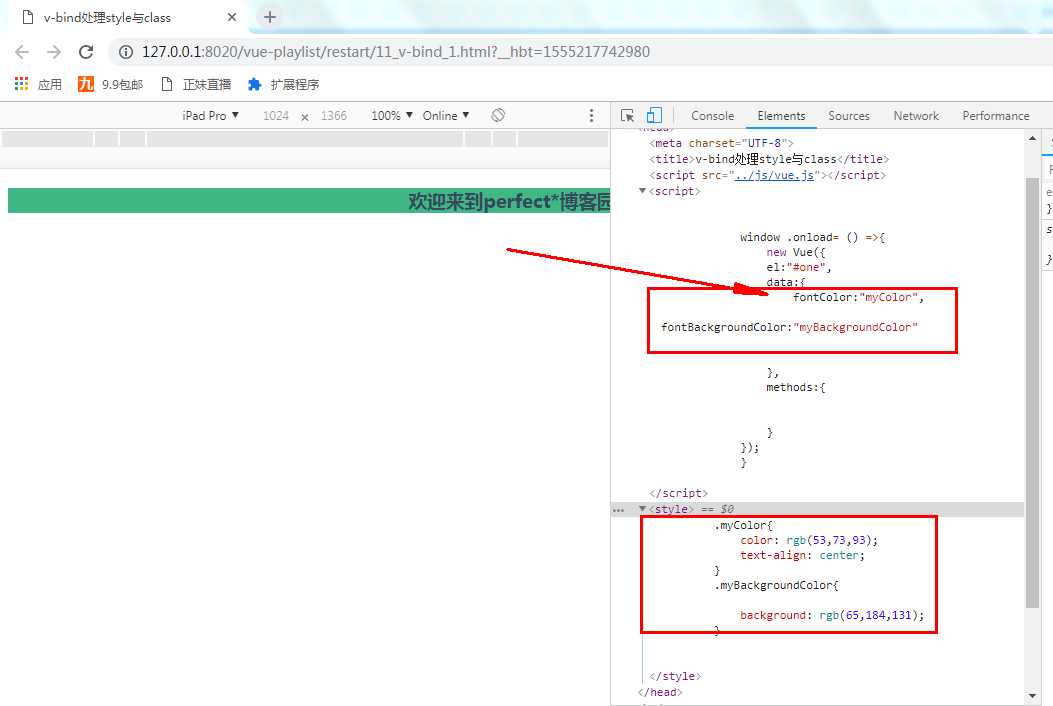Click the .myColor{ selector text
Image resolution: width=1053 pixels, height=706 pixels.
tap(743, 525)
